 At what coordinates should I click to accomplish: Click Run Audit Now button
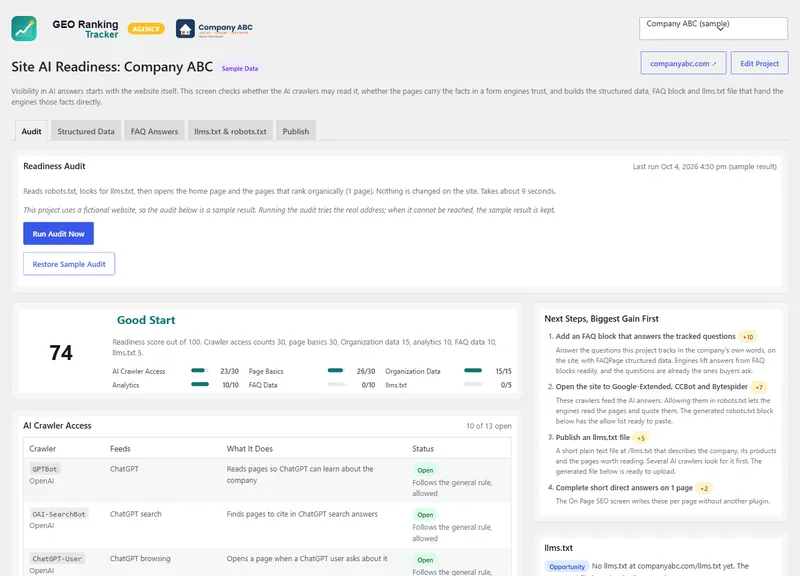coord(58,234)
